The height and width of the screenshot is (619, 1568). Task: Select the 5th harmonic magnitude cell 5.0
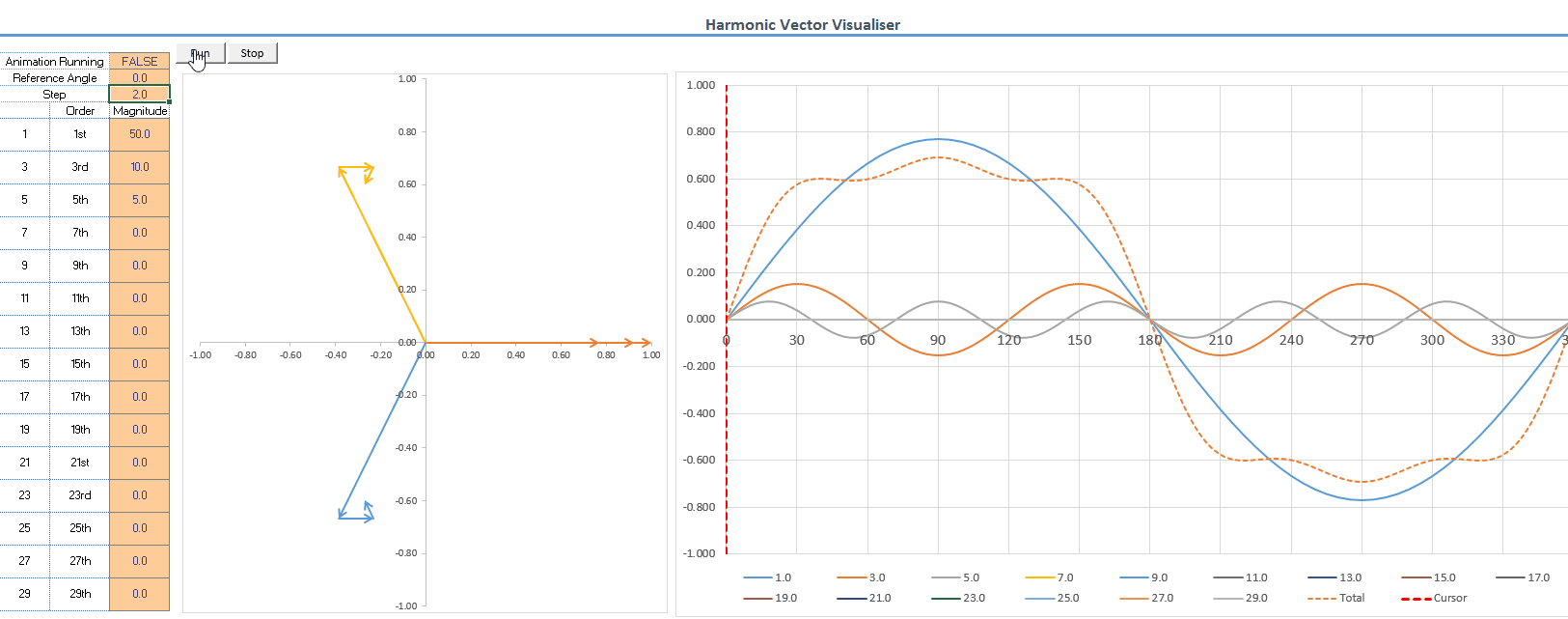click(x=139, y=200)
